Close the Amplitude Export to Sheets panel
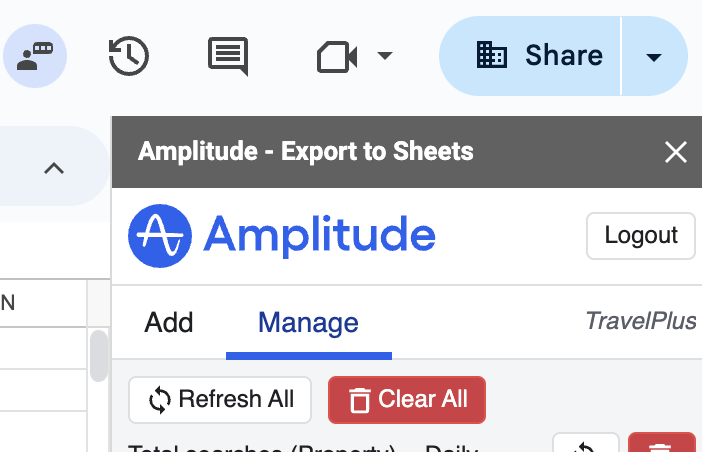The height and width of the screenshot is (452, 702). pyautogui.click(x=676, y=152)
